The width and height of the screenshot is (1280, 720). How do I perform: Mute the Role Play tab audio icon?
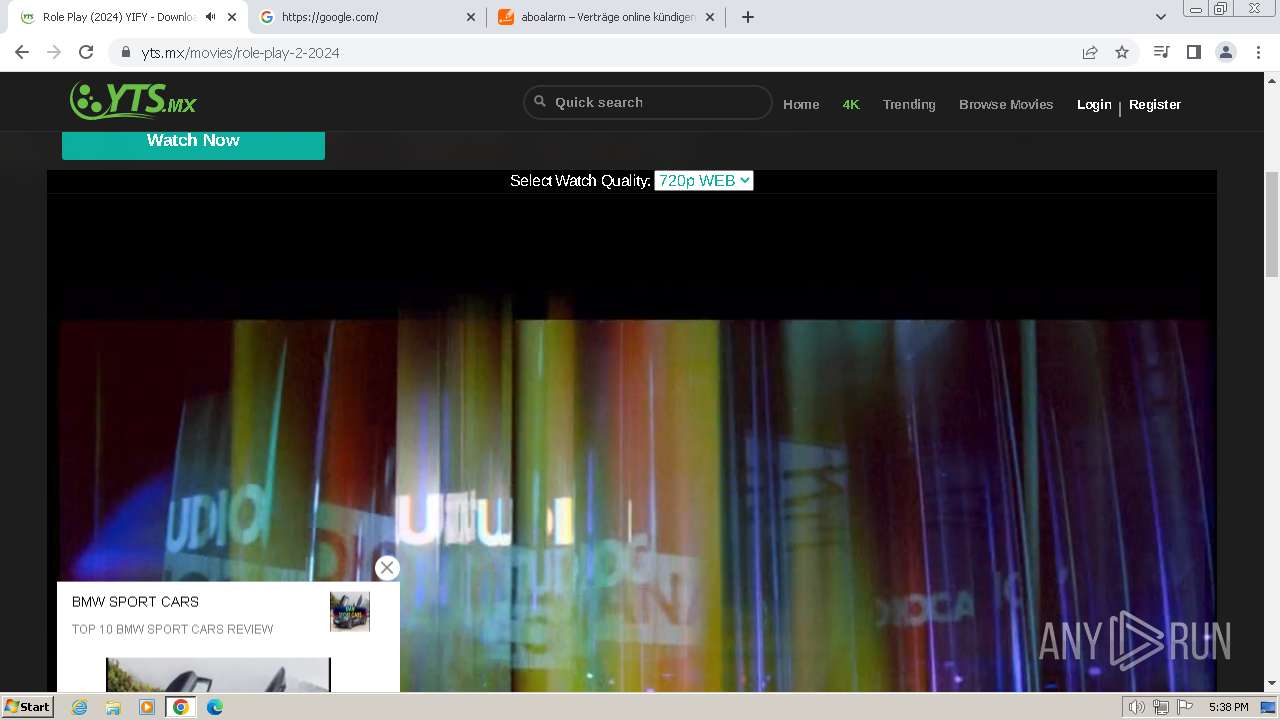pos(211,17)
